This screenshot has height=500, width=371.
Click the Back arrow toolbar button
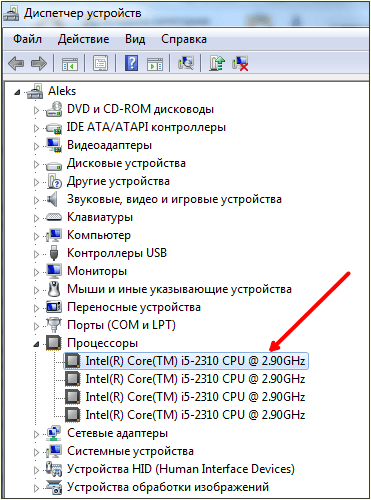tap(16, 63)
